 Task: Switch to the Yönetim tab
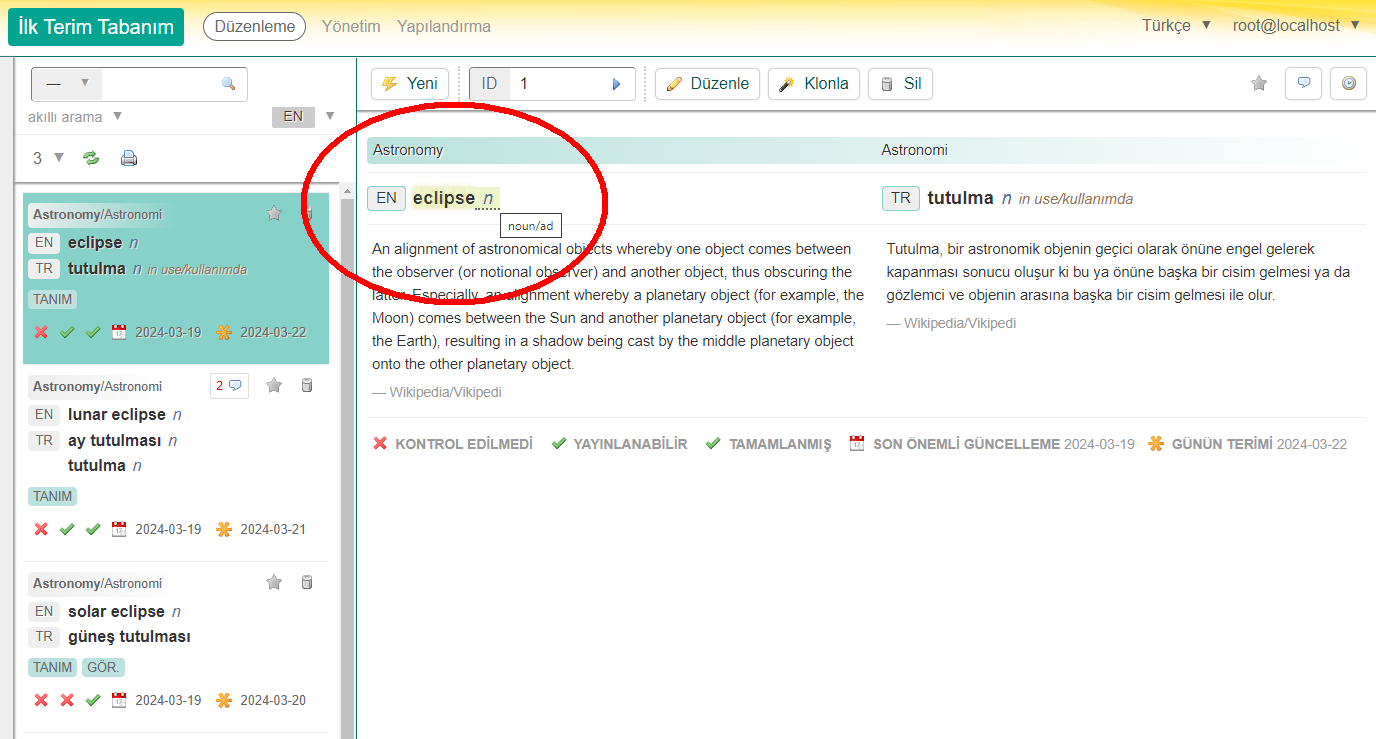[x=351, y=26]
